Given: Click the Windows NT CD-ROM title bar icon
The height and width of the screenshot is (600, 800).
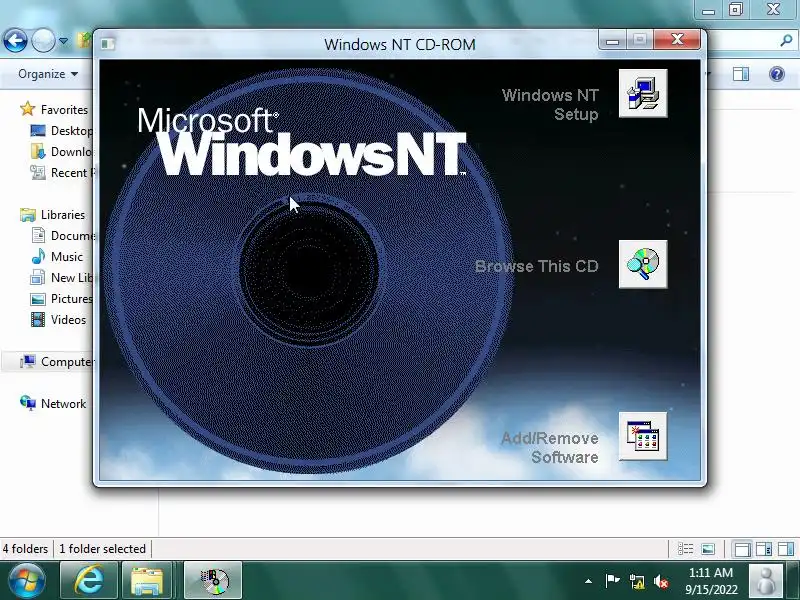Looking at the screenshot, I should (107, 44).
